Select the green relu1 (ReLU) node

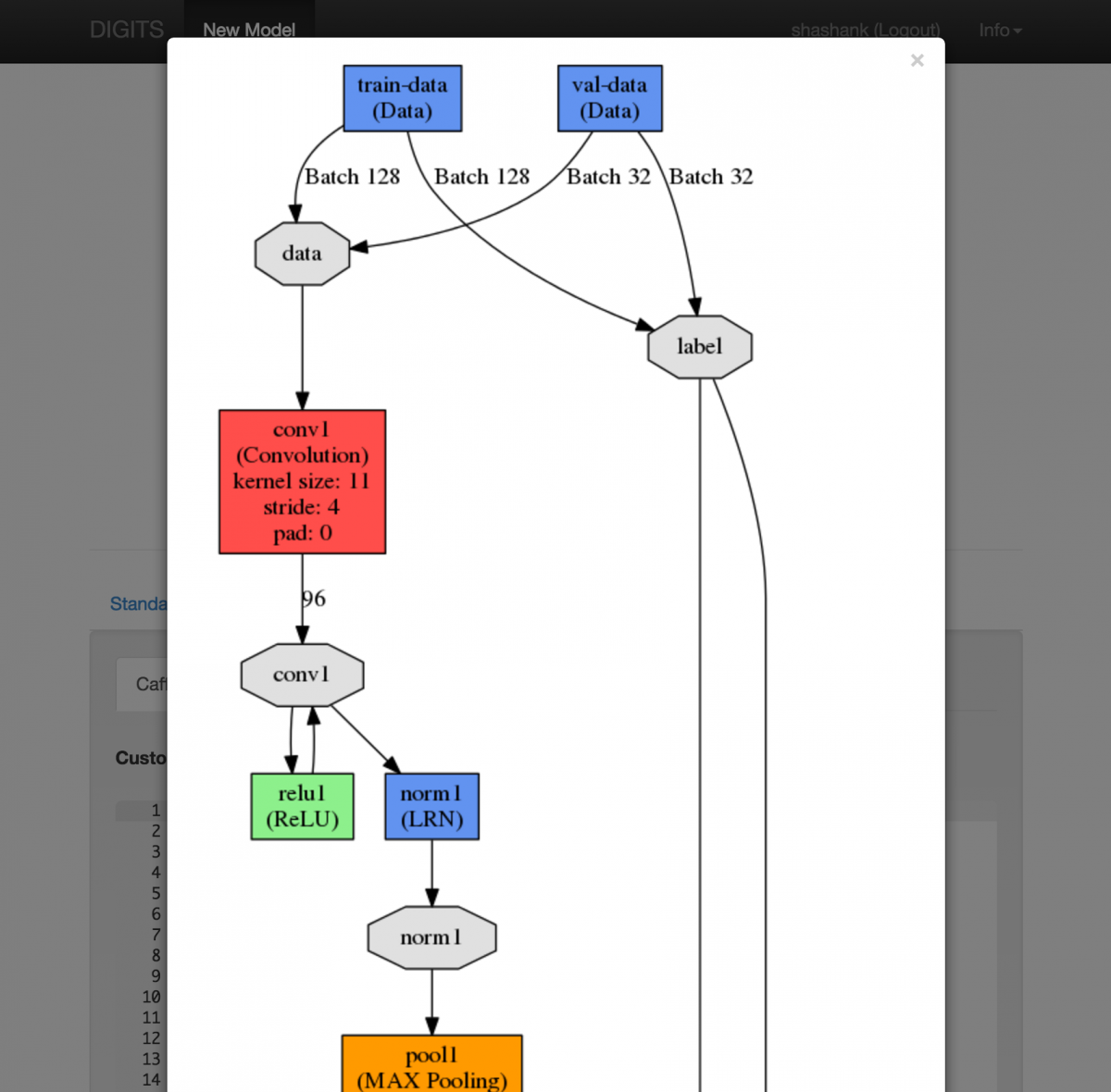[x=302, y=806]
